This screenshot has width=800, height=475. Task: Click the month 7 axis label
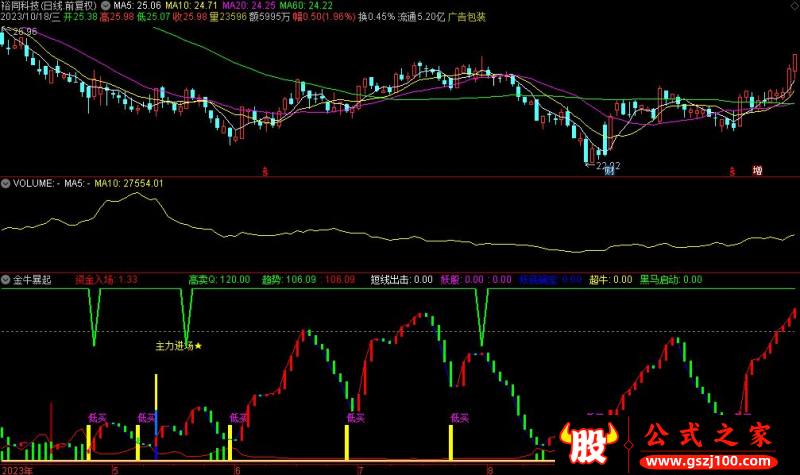[361, 470]
